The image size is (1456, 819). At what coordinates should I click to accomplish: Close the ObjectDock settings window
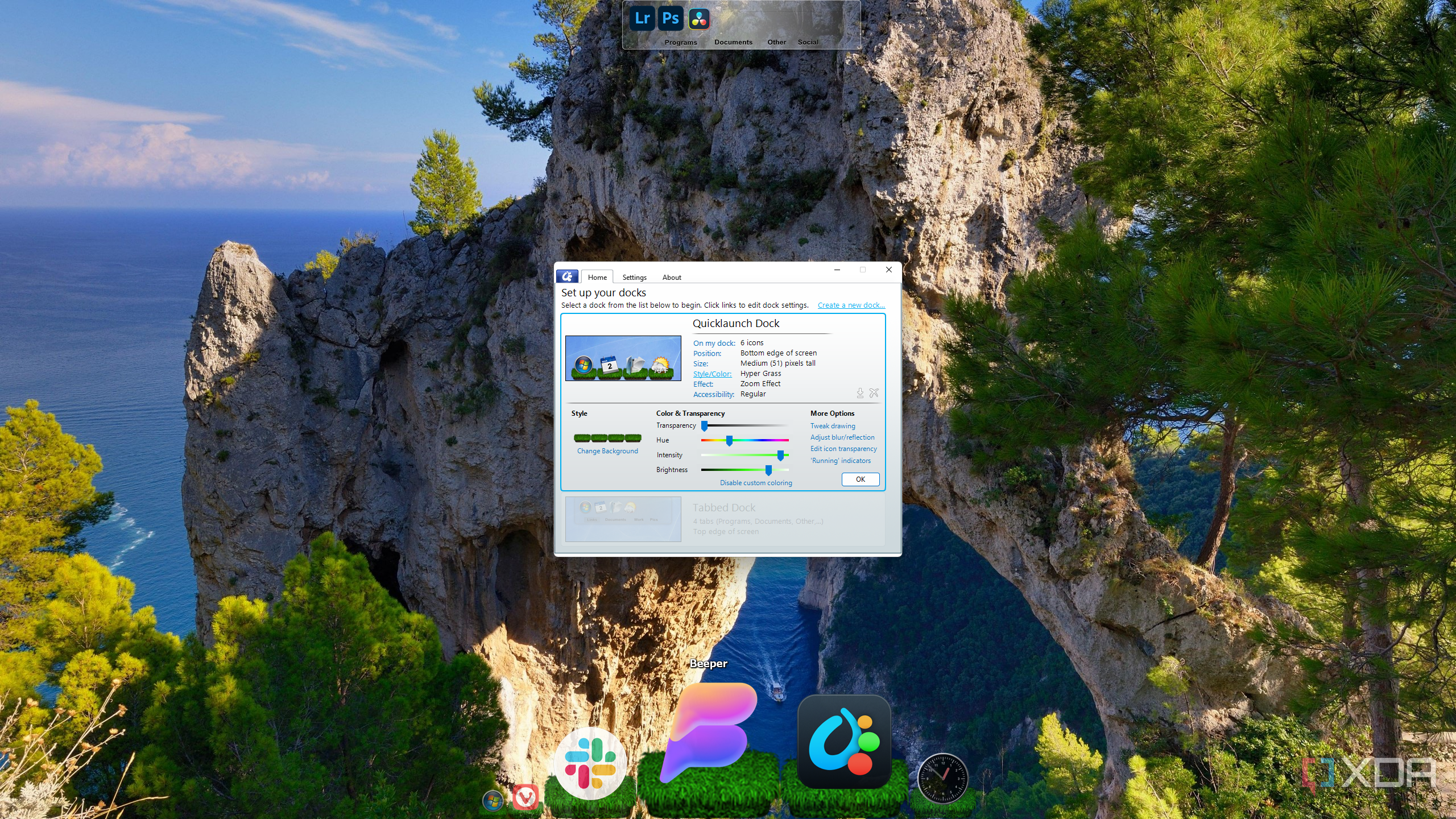point(889,270)
